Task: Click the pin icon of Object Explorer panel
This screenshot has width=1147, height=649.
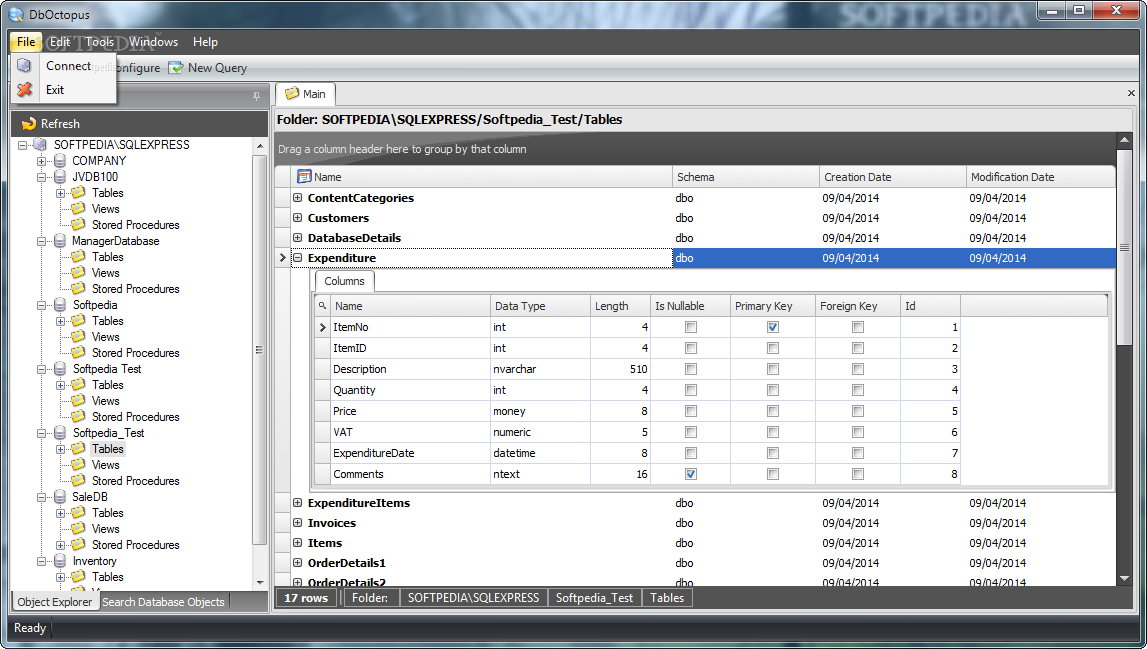Action: pos(256,96)
